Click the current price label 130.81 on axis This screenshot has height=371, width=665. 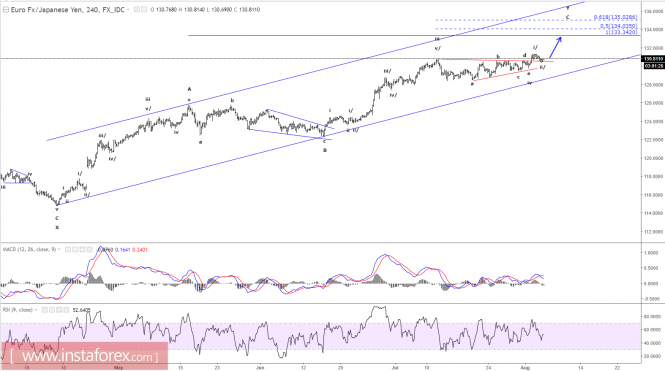point(654,59)
